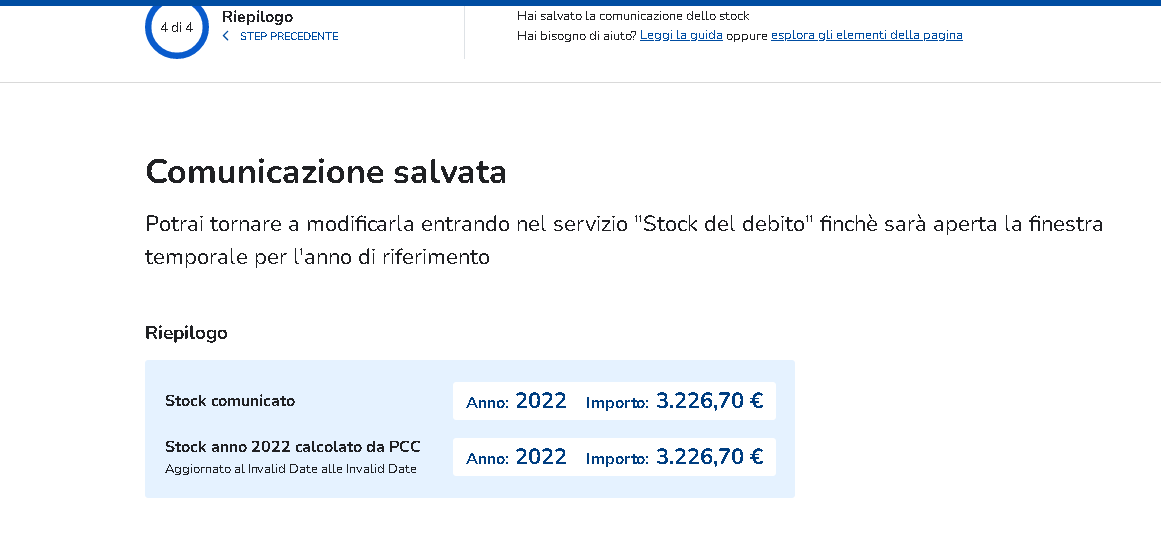Screen dimensions: 1161x556
Task: Click the Importo amount in Stock comunicato row
Action: pyautogui.click(x=709, y=401)
